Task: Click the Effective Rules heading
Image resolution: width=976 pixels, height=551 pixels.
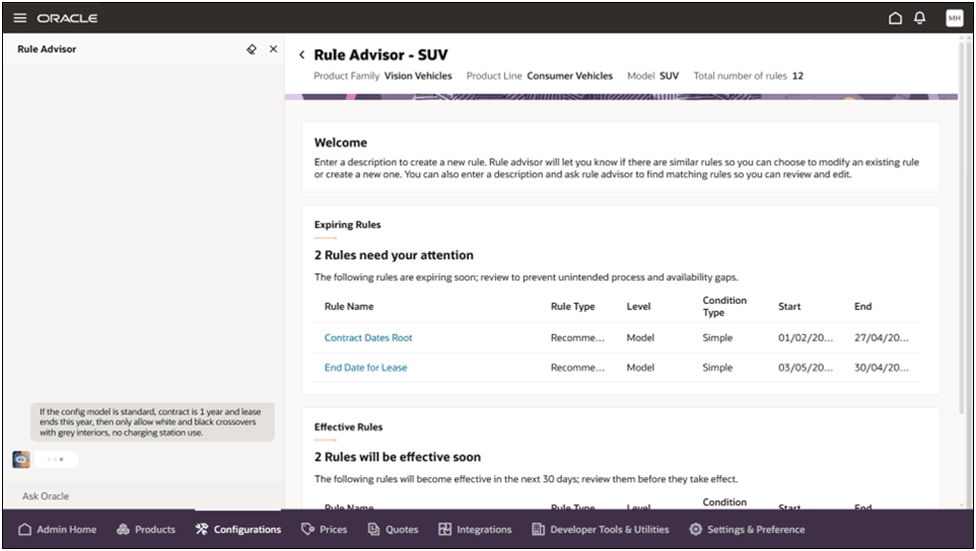Action: click(349, 427)
